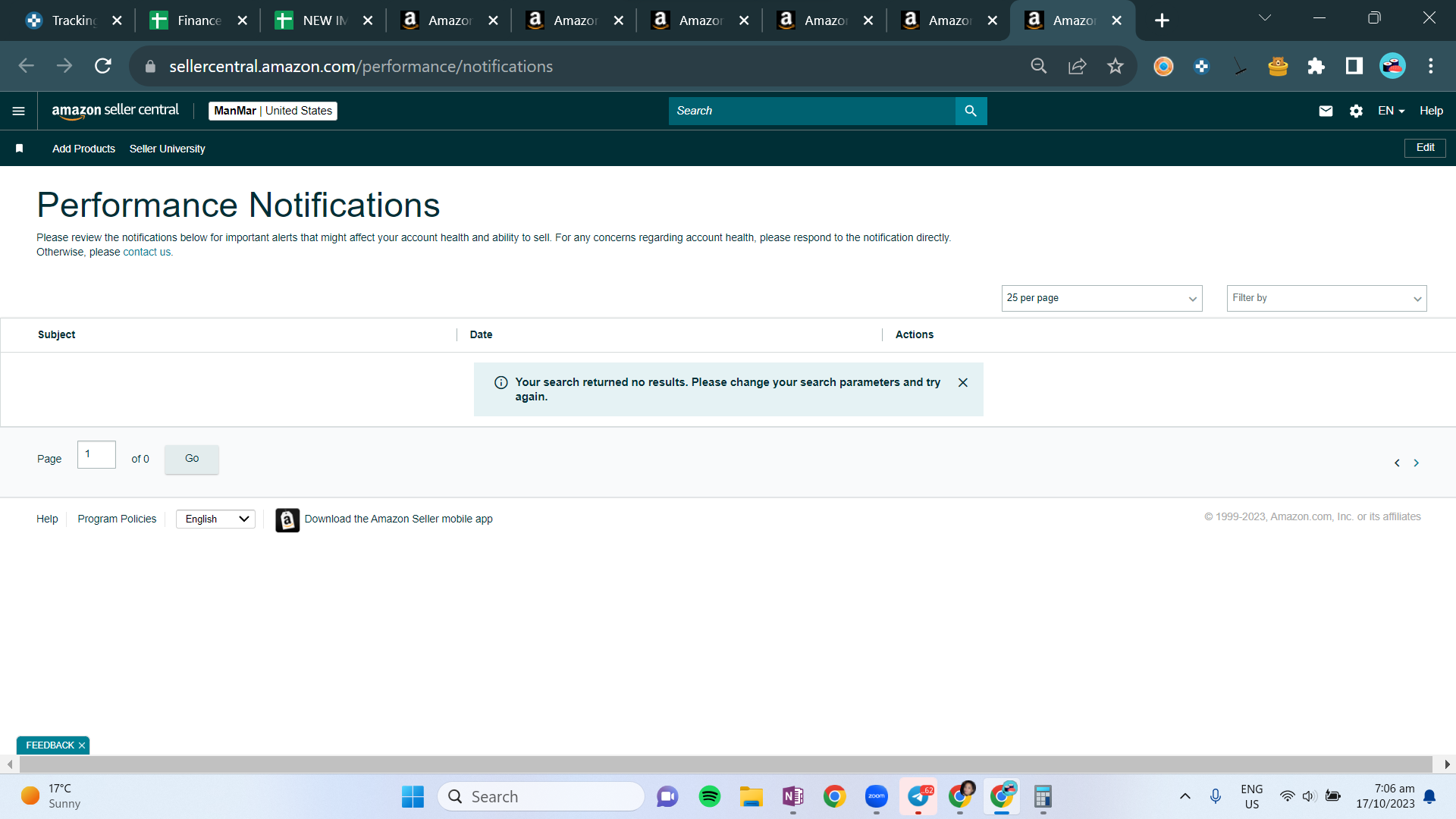1456x819 pixels.
Task: Go to previous page arrow
Action: coord(1397,463)
